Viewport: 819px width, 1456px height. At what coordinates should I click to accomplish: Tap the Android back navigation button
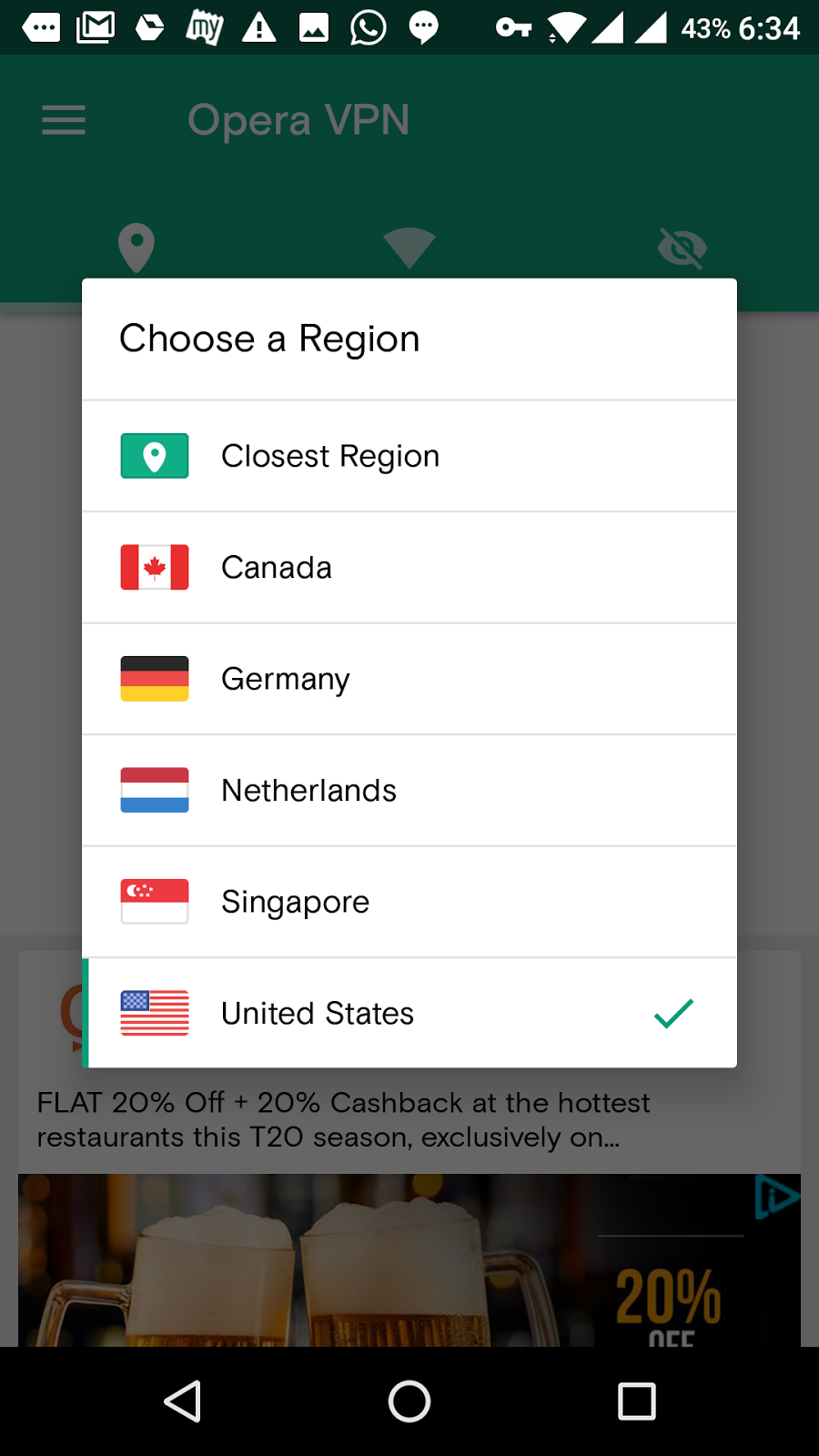(182, 1401)
